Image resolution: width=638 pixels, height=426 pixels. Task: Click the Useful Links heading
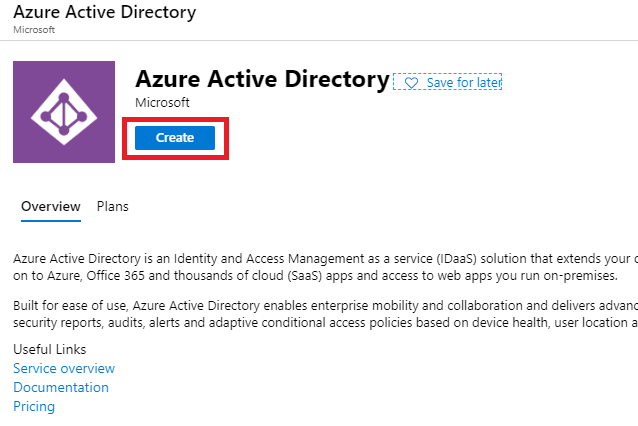(x=49, y=350)
